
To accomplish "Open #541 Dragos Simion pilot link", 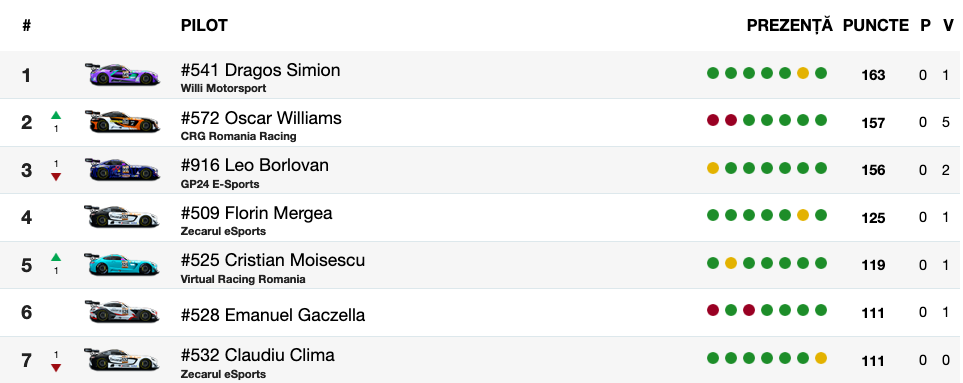I will point(260,70).
